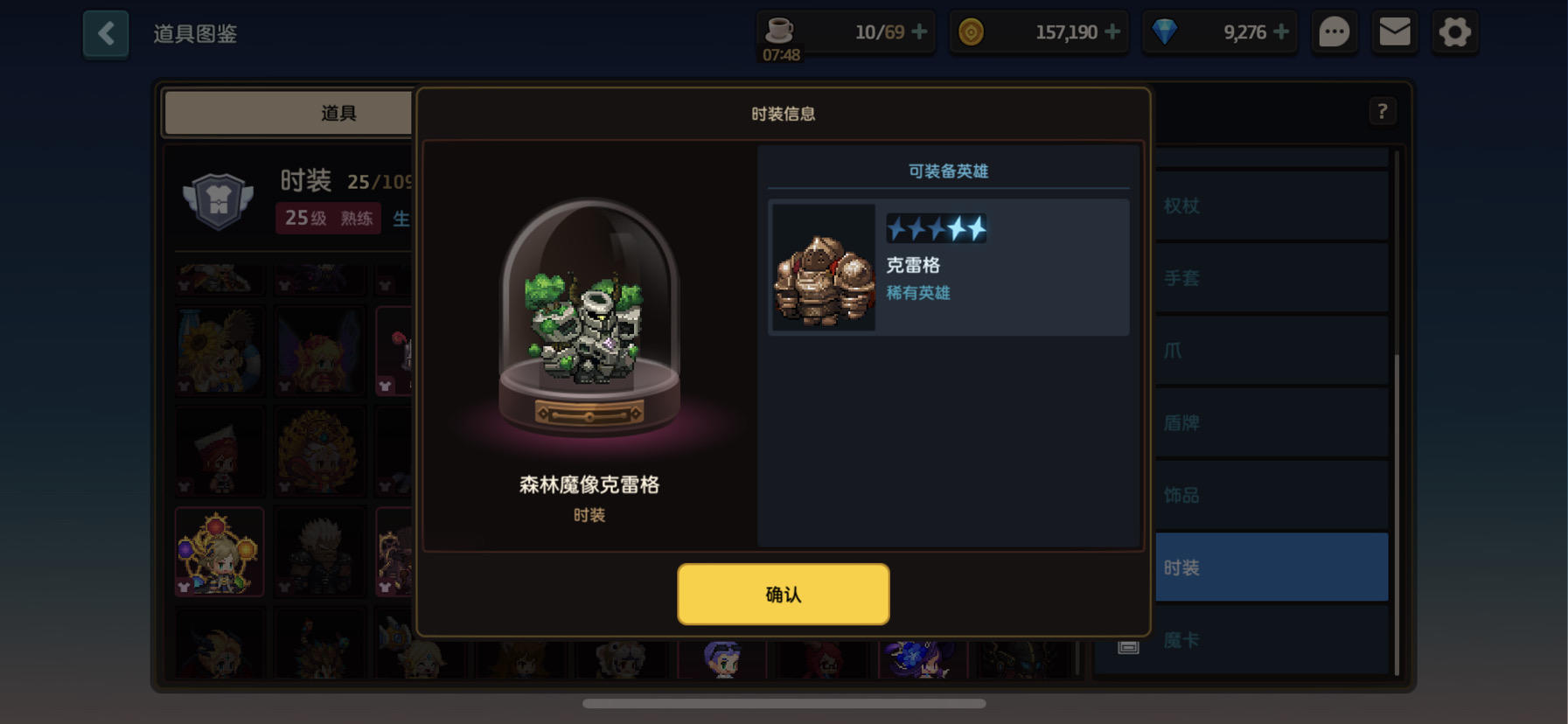The image size is (1568, 724).
Task: Add gems with plus icon
Action: [x=1281, y=31]
